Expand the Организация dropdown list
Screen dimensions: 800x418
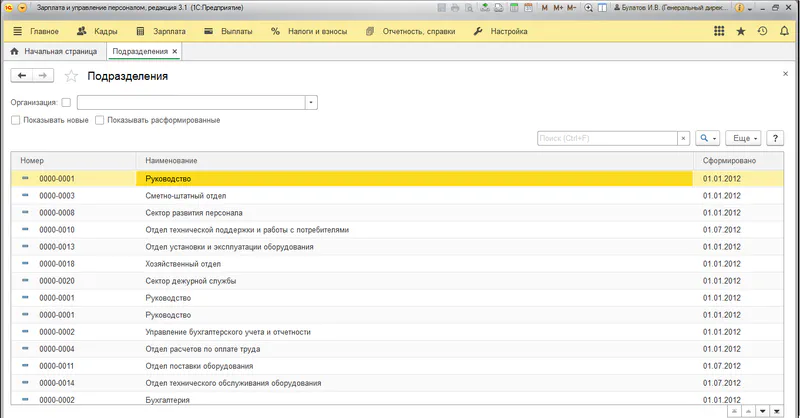point(311,102)
